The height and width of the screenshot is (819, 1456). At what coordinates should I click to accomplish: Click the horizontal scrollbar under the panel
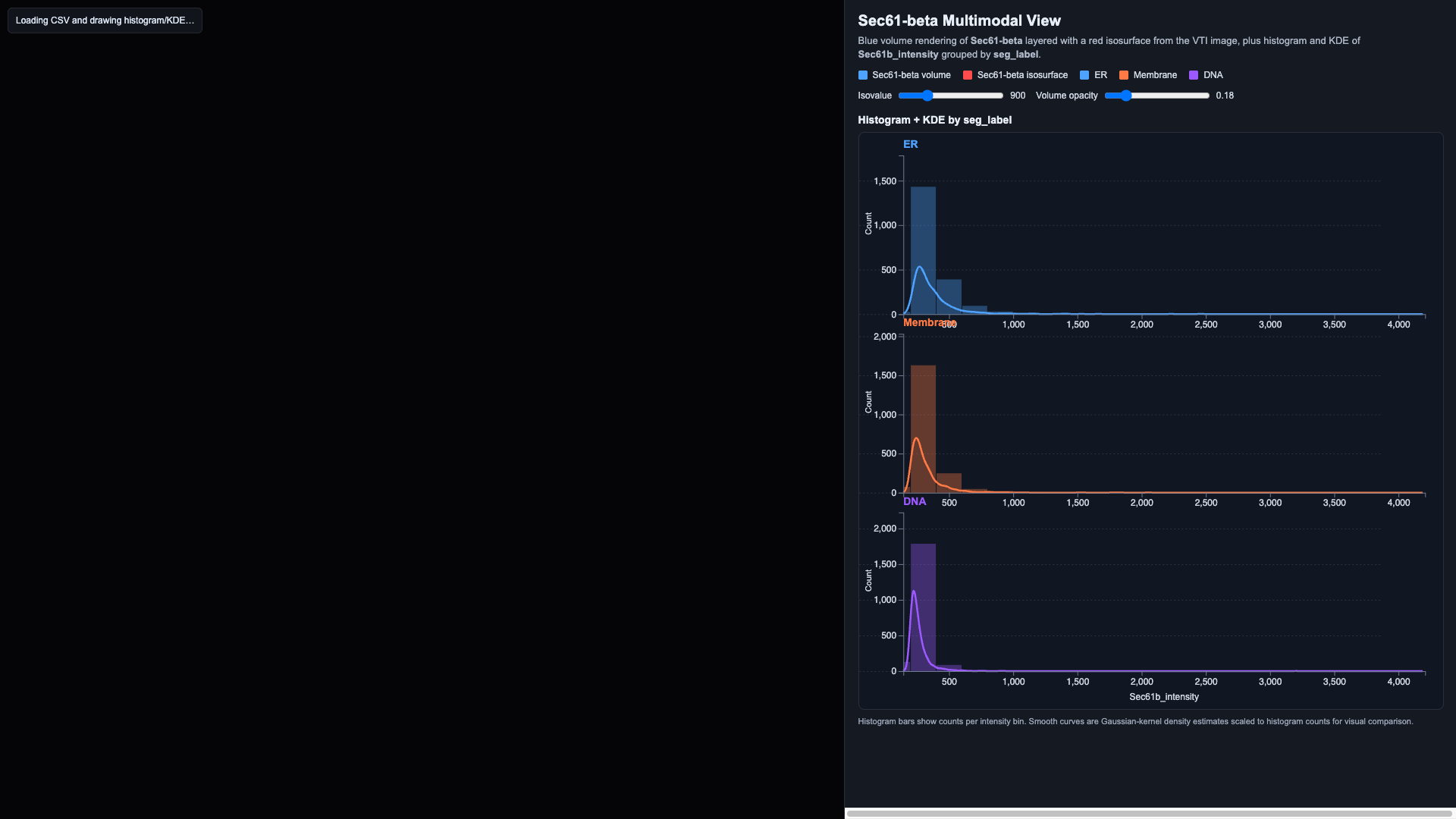click(1150, 814)
